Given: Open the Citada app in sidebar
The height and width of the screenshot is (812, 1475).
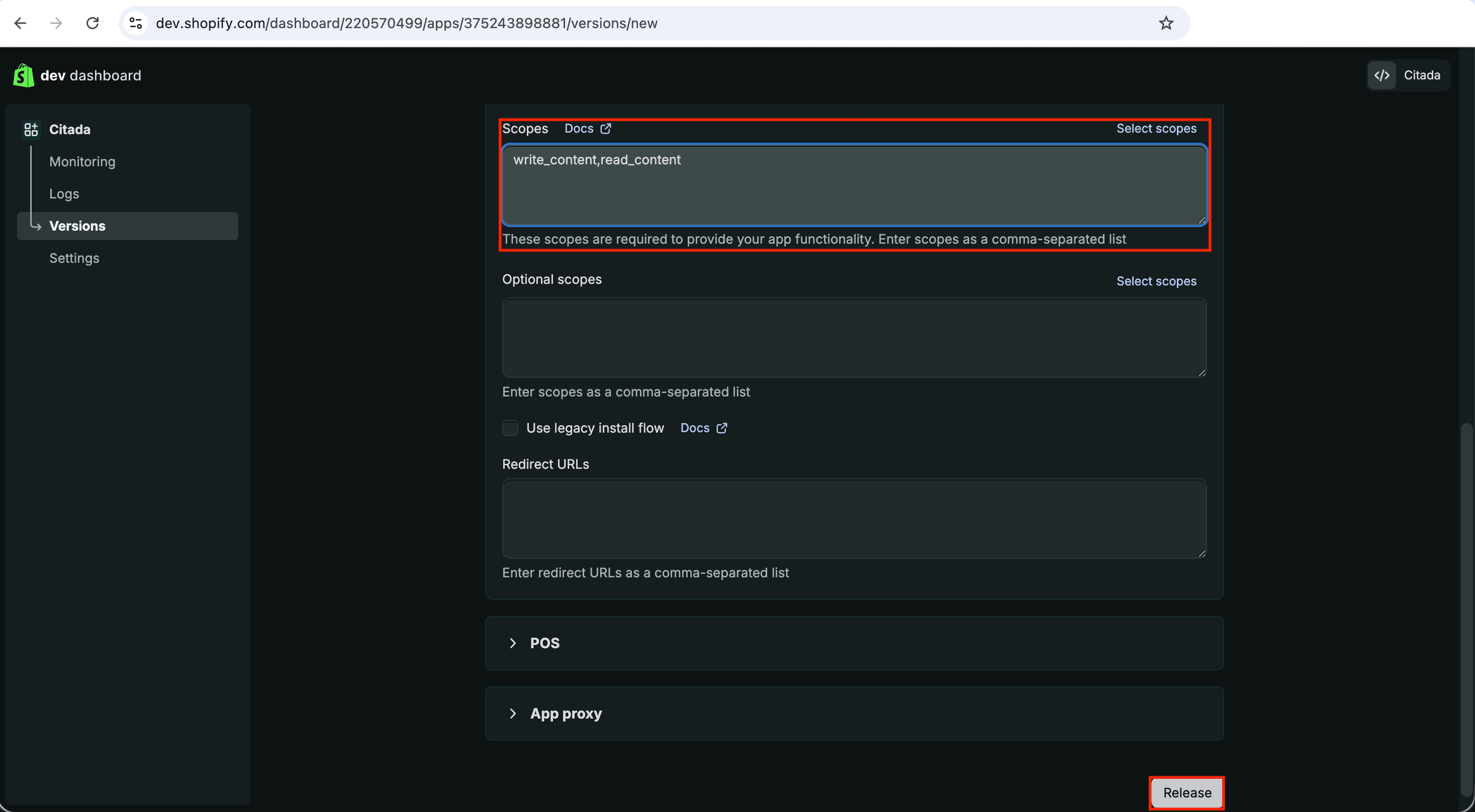Looking at the screenshot, I should (x=70, y=129).
